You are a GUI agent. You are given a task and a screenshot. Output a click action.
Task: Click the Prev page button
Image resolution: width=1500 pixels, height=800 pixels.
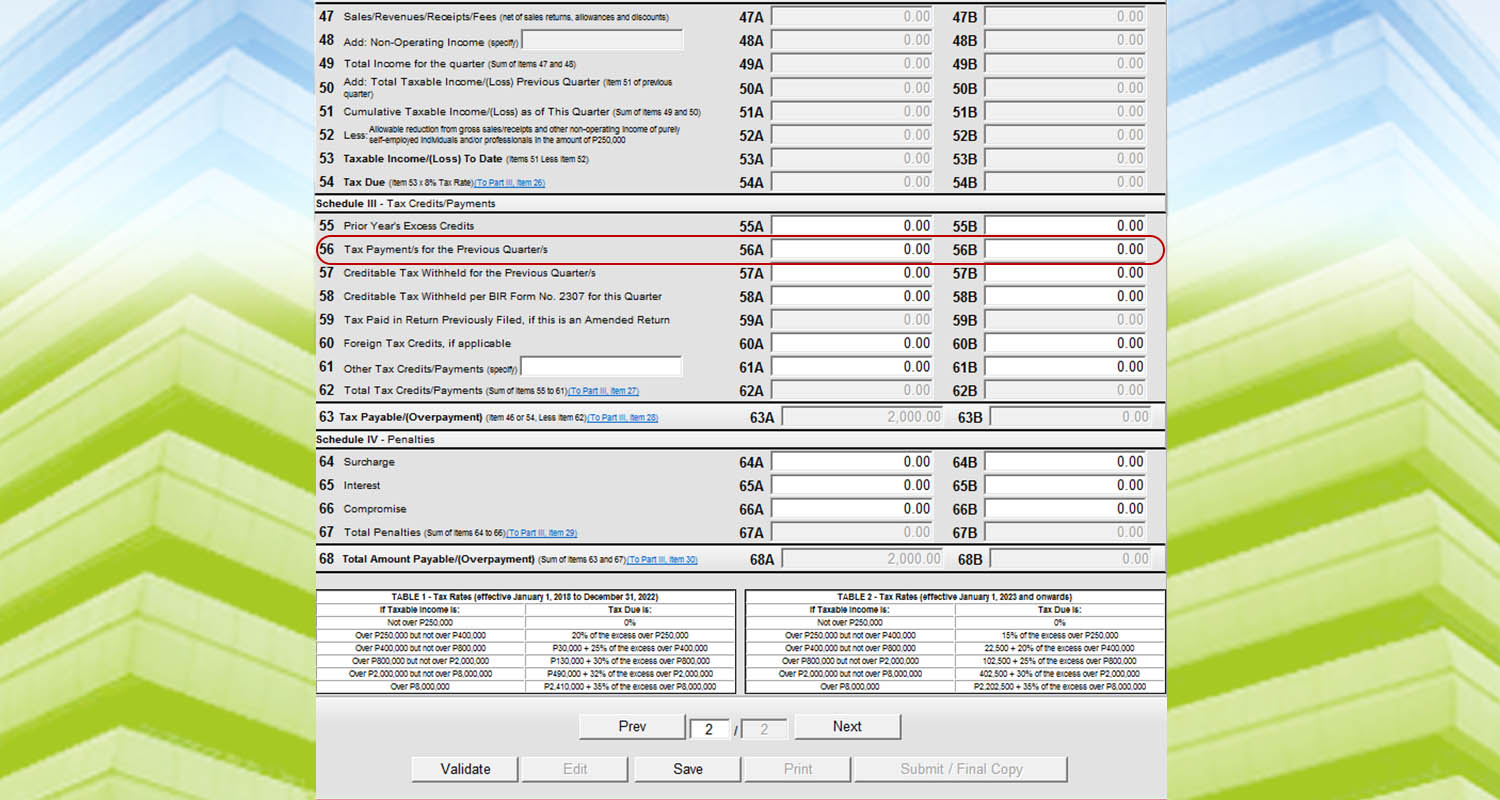[x=632, y=727]
